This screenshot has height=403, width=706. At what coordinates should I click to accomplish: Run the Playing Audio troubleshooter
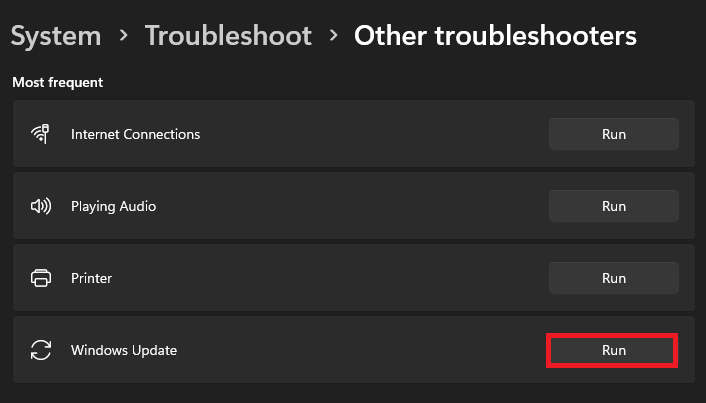613,206
